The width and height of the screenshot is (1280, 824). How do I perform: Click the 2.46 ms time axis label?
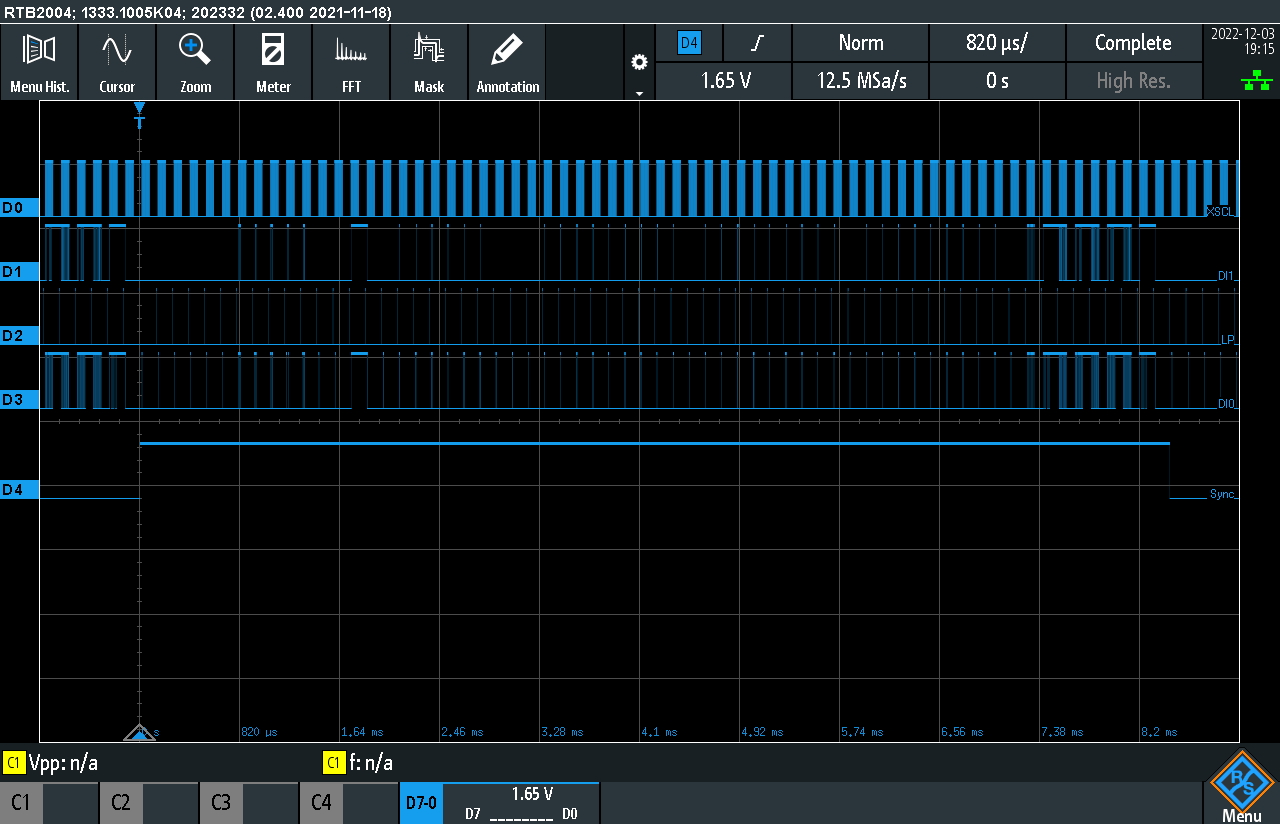coord(461,732)
